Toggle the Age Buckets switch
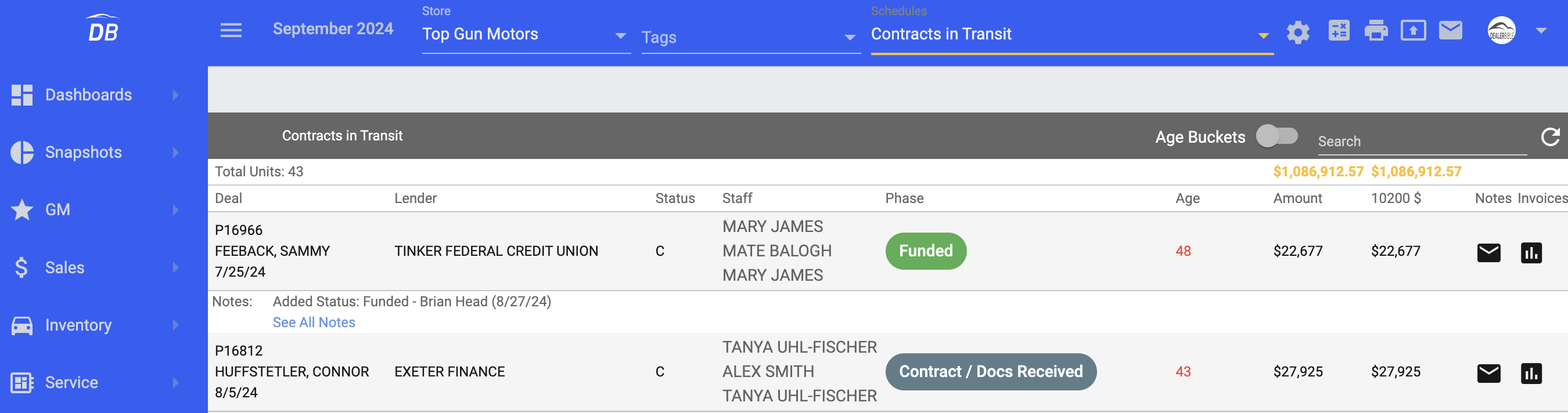Screen dimensions: 1568x413 [1277, 136]
